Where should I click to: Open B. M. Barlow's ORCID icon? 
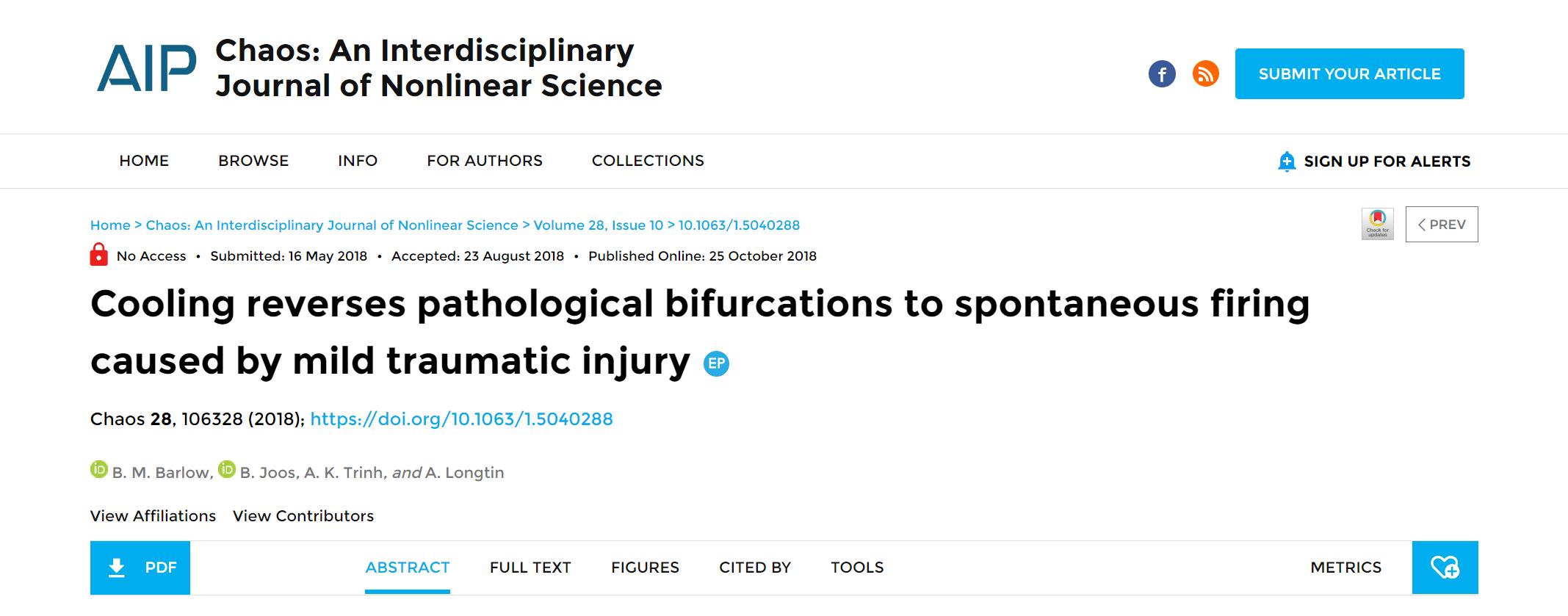tap(99, 469)
